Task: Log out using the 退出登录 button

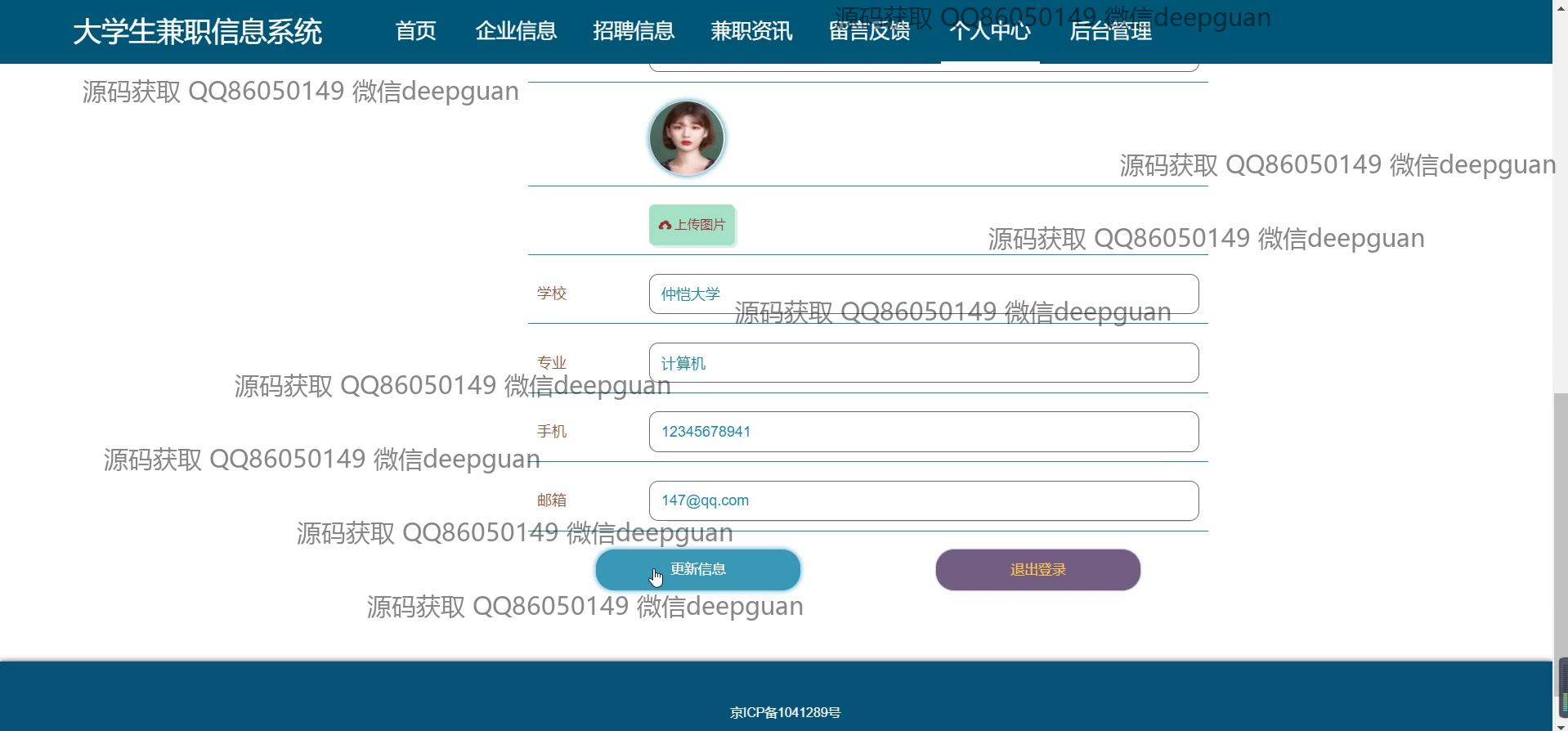Action: coord(1037,570)
